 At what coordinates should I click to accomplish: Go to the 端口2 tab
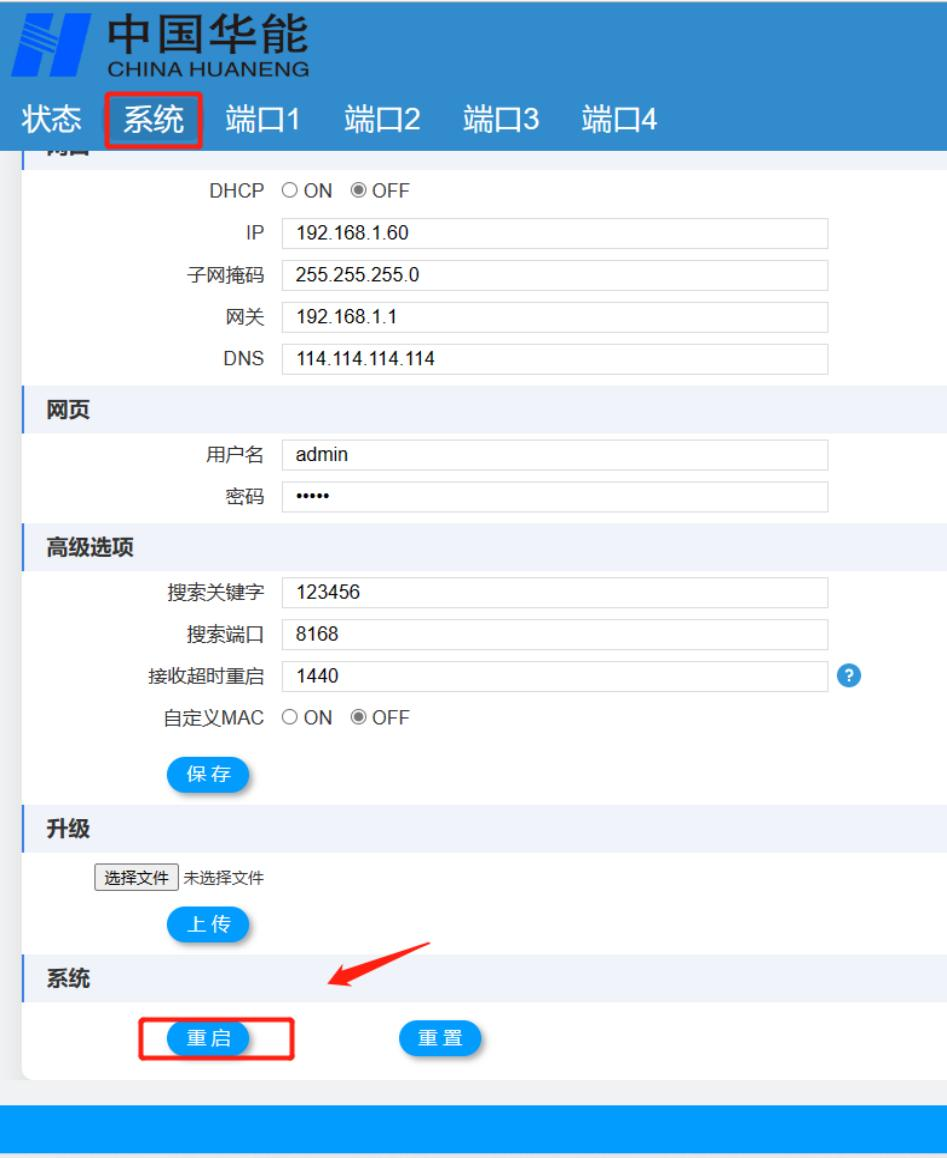coord(382,120)
